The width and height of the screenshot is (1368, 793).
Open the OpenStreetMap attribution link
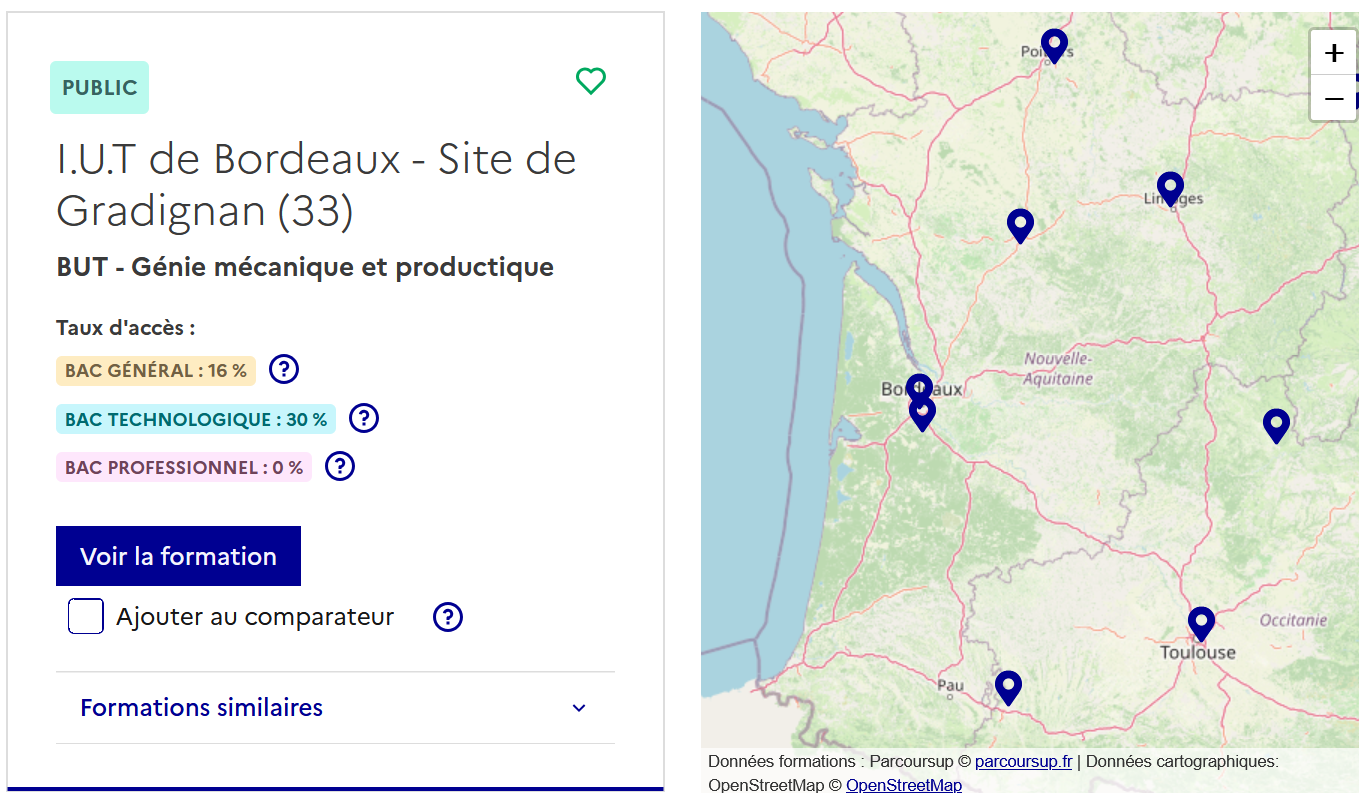[x=904, y=785]
